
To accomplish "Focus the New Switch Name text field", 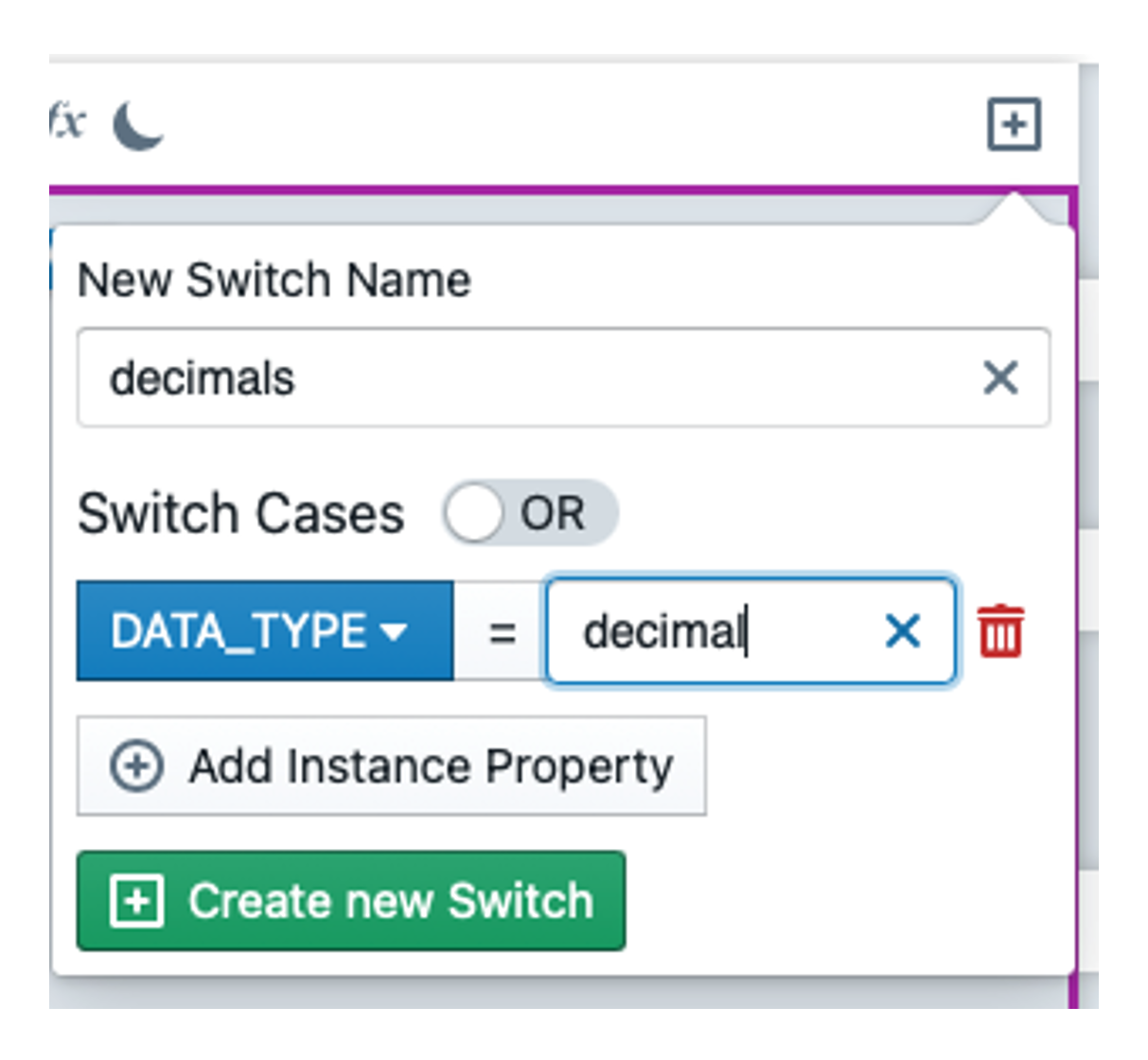I will pyautogui.click(x=530, y=379).
